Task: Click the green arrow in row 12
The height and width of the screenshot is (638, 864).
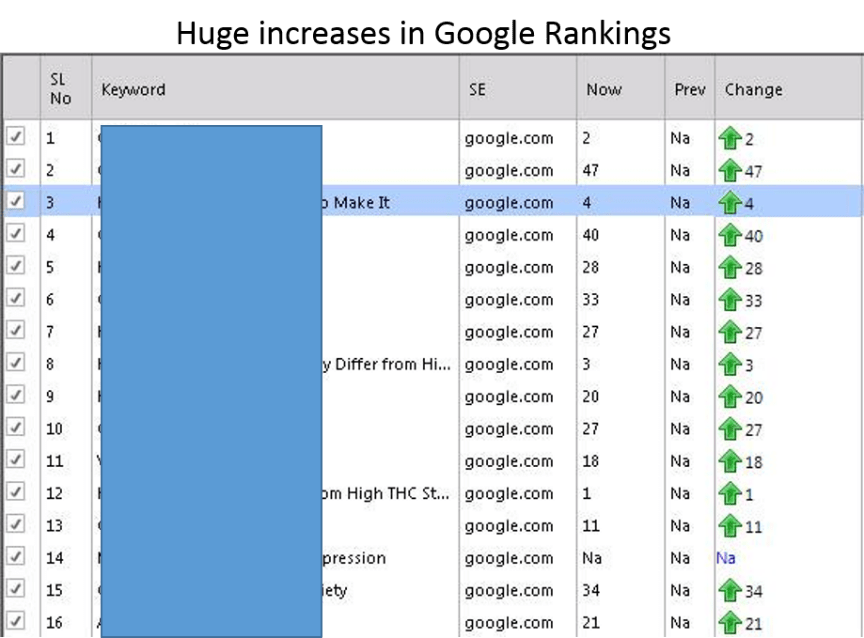Action: 730,494
